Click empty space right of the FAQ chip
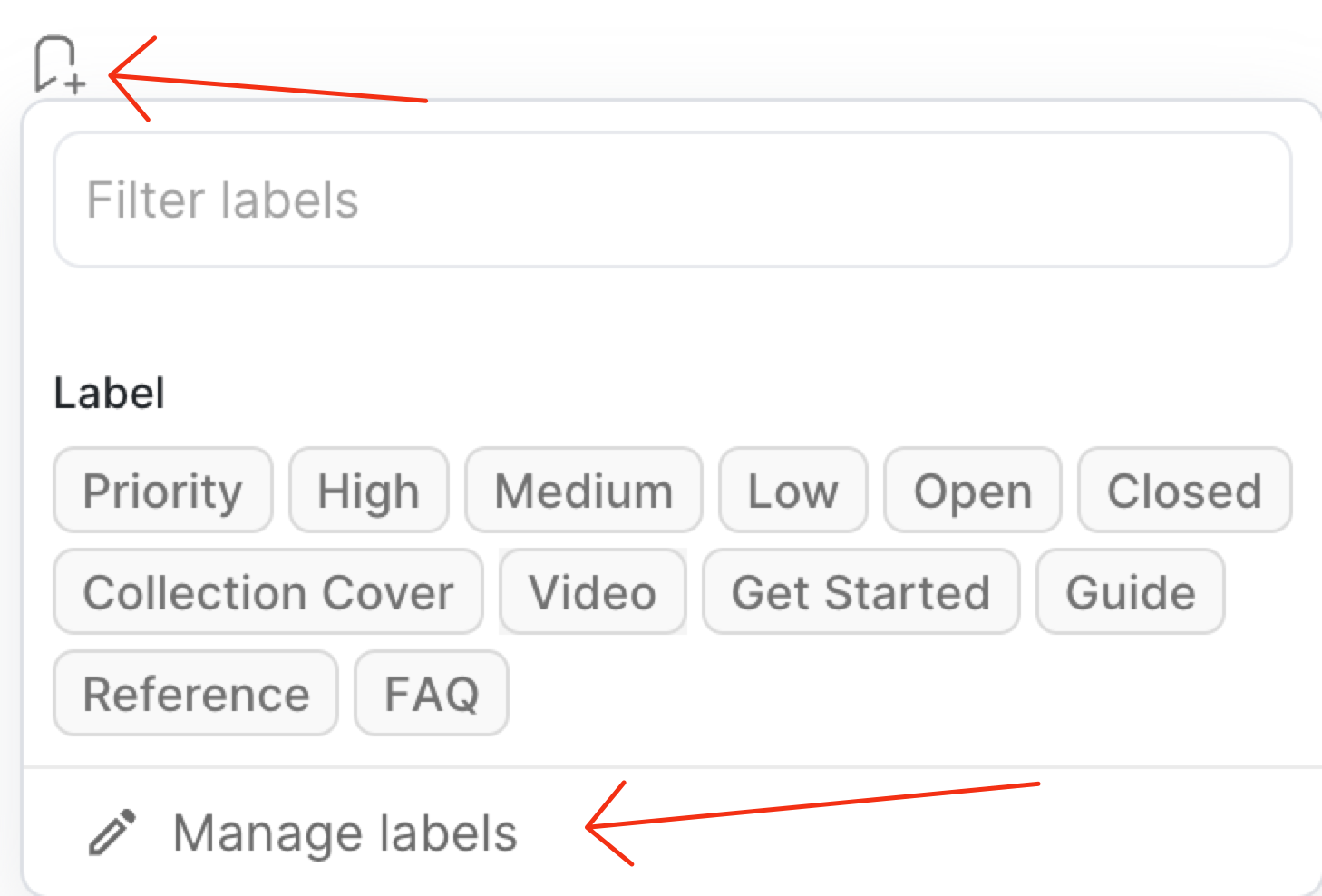Image resolution: width=1322 pixels, height=896 pixels. [816, 694]
